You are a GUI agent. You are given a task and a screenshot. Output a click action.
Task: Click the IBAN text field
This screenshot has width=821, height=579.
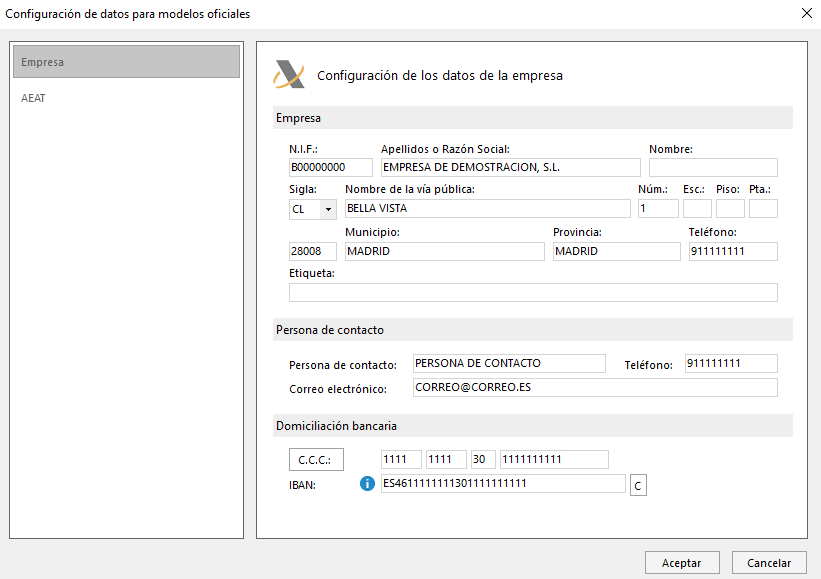(502, 484)
